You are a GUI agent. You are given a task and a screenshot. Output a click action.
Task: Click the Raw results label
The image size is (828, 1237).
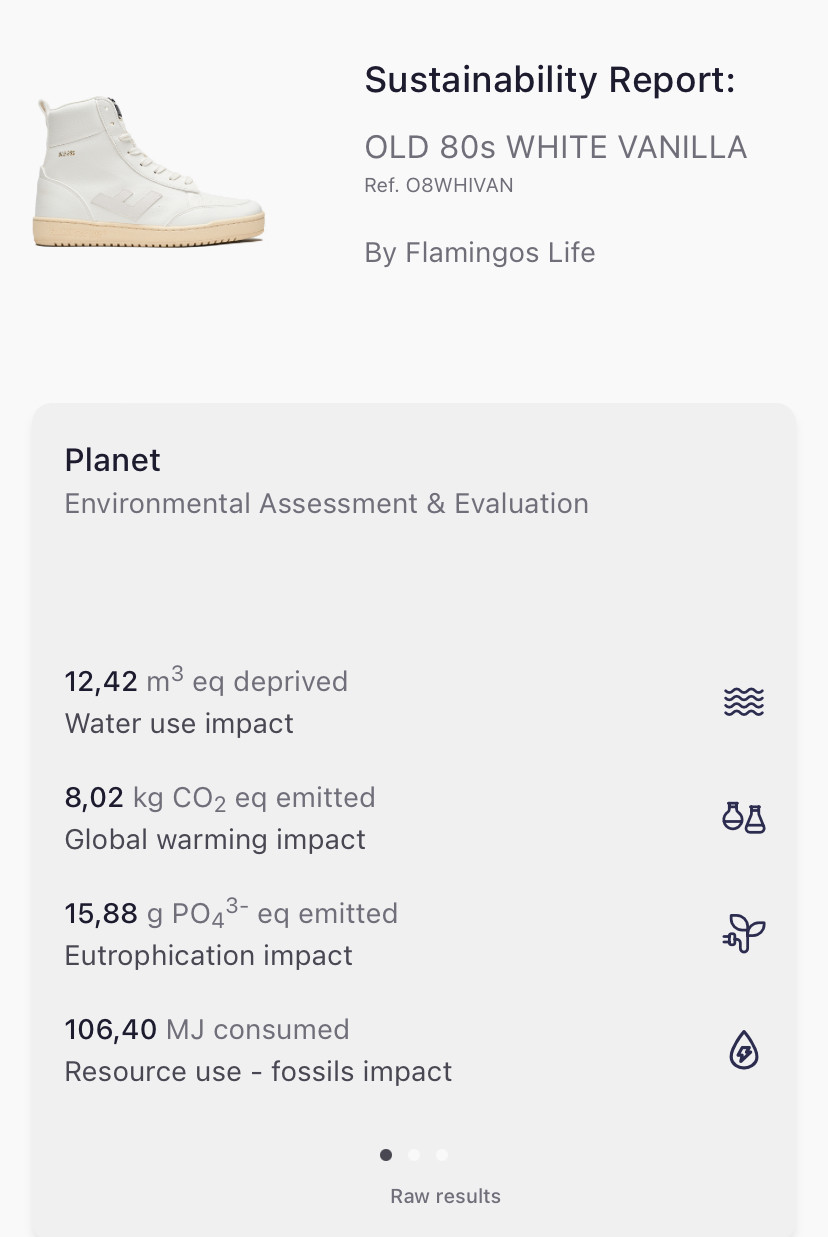pos(445,1196)
